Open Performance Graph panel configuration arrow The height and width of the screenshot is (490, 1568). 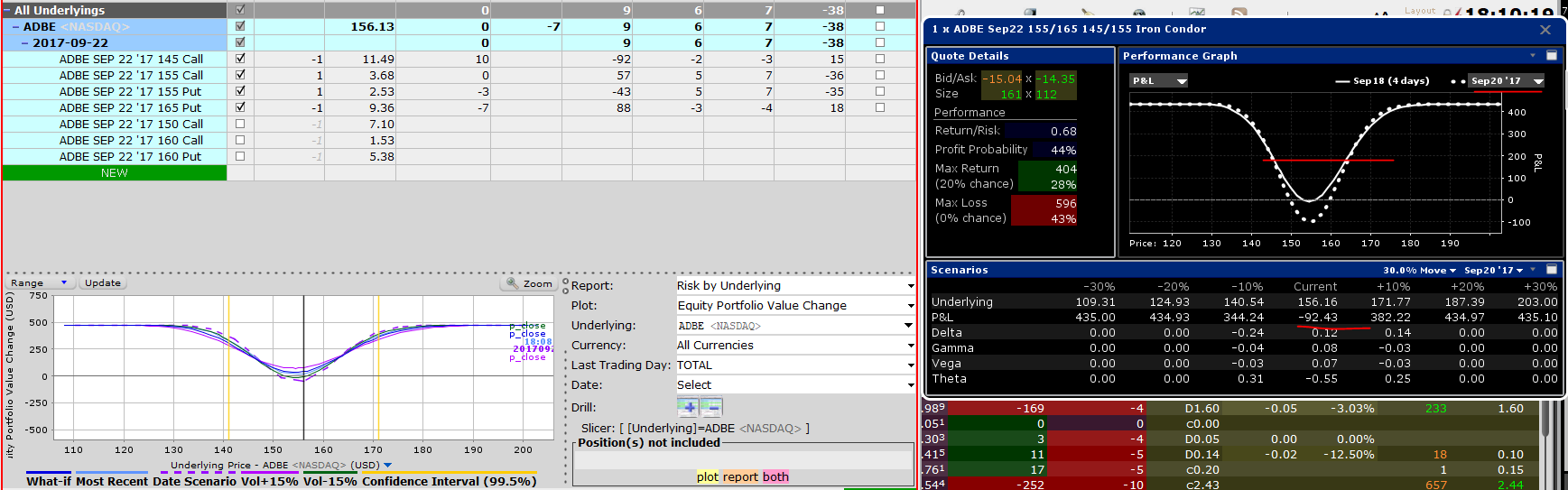pyautogui.click(x=1533, y=56)
